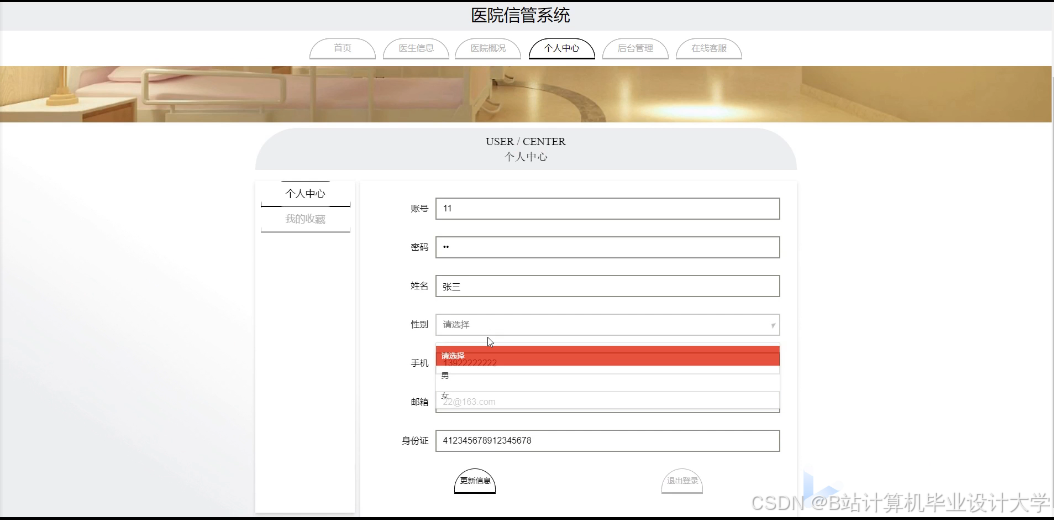Click the 身份证 input field
The height and width of the screenshot is (520, 1054).
coord(608,441)
